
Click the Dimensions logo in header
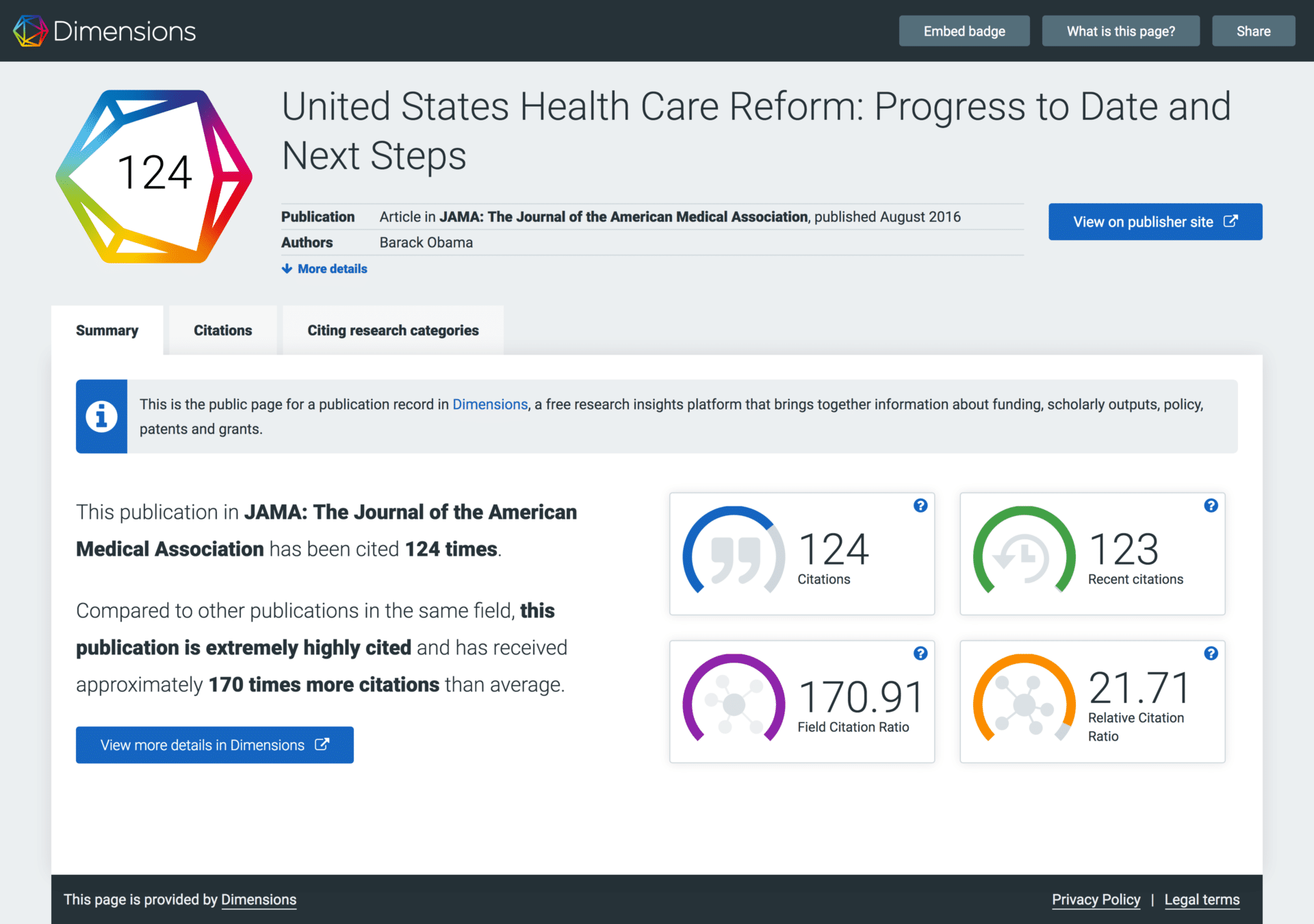coord(104,31)
